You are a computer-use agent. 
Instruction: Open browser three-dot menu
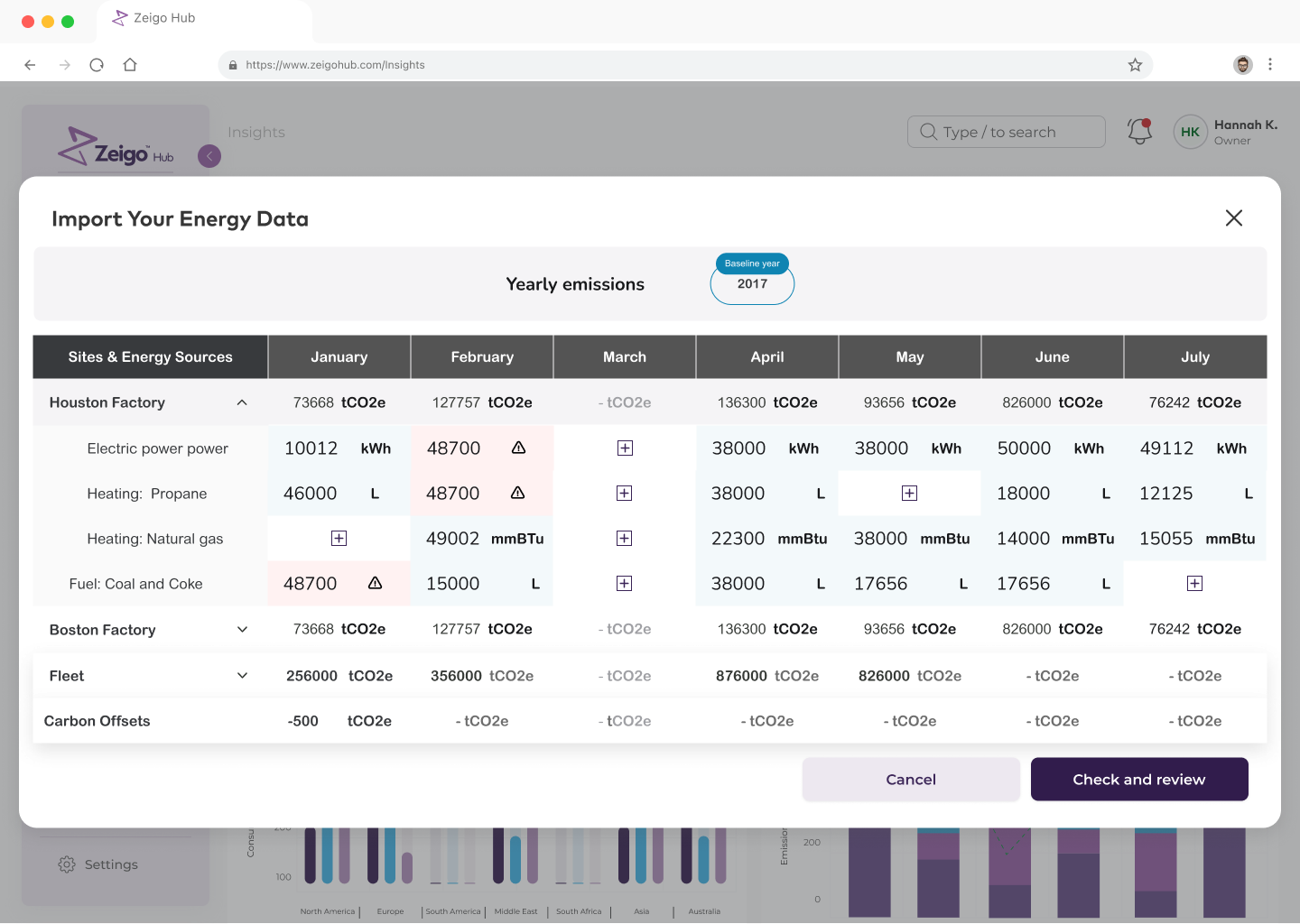pos(1270,65)
